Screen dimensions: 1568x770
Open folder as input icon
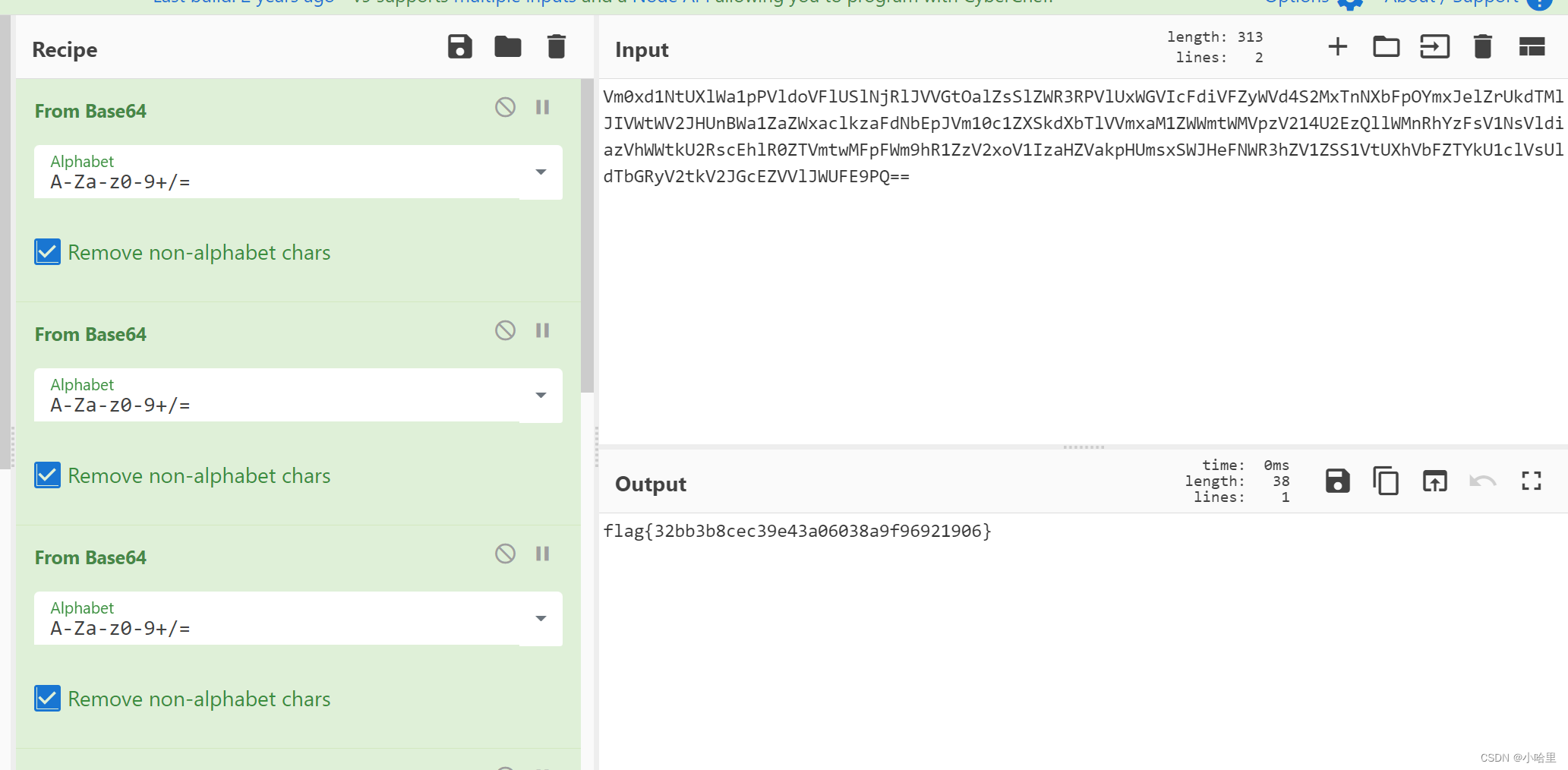pos(1387,47)
